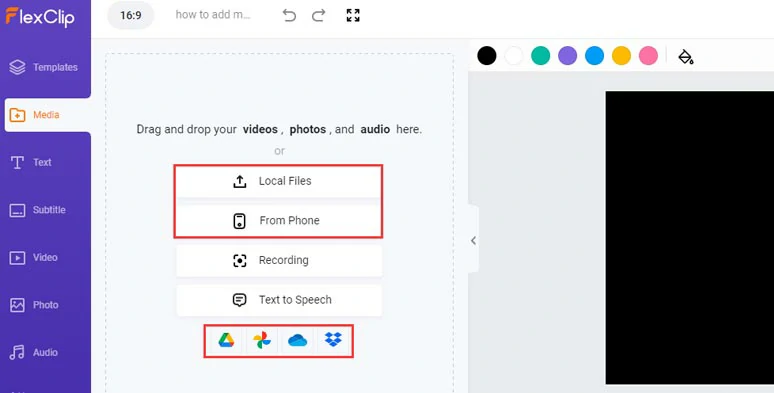Pick the purple color swatch
The image size is (774, 393).
pos(568,56)
